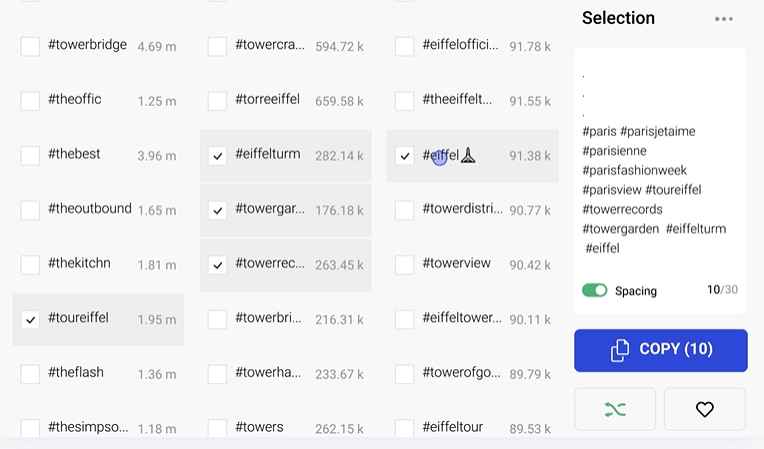The height and width of the screenshot is (449, 764).
Task: Uncheck the #eiffelturm checkbox
Action: tap(218, 156)
